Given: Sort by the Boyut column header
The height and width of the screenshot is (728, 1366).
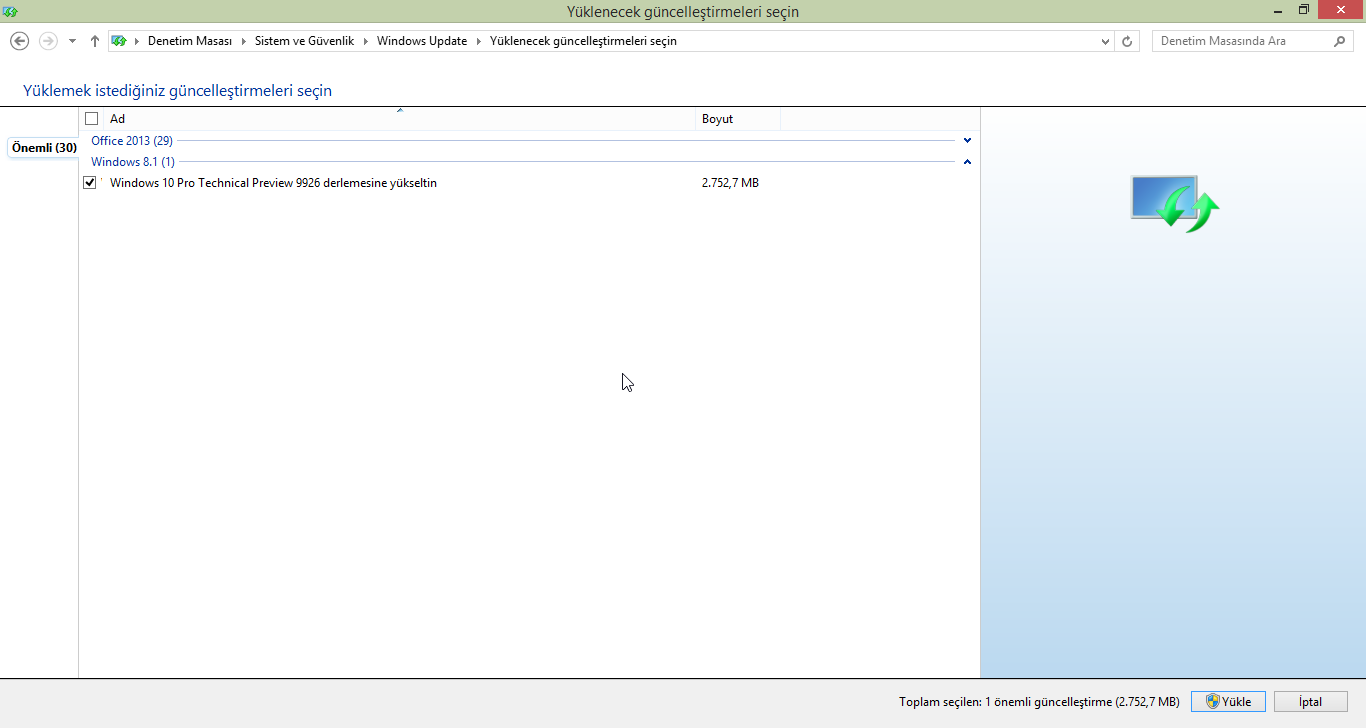Looking at the screenshot, I should tap(738, 119).
